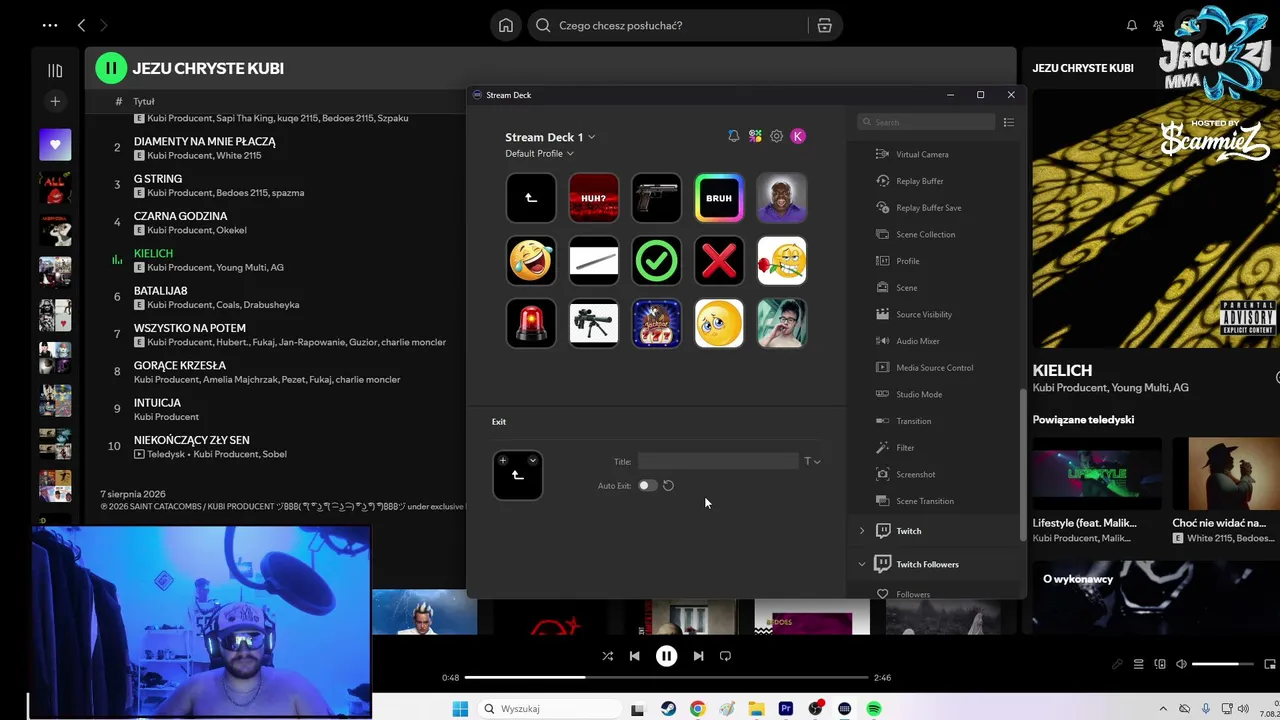
Task: Open Stream Deck settings gear
Action: [776, 136]
